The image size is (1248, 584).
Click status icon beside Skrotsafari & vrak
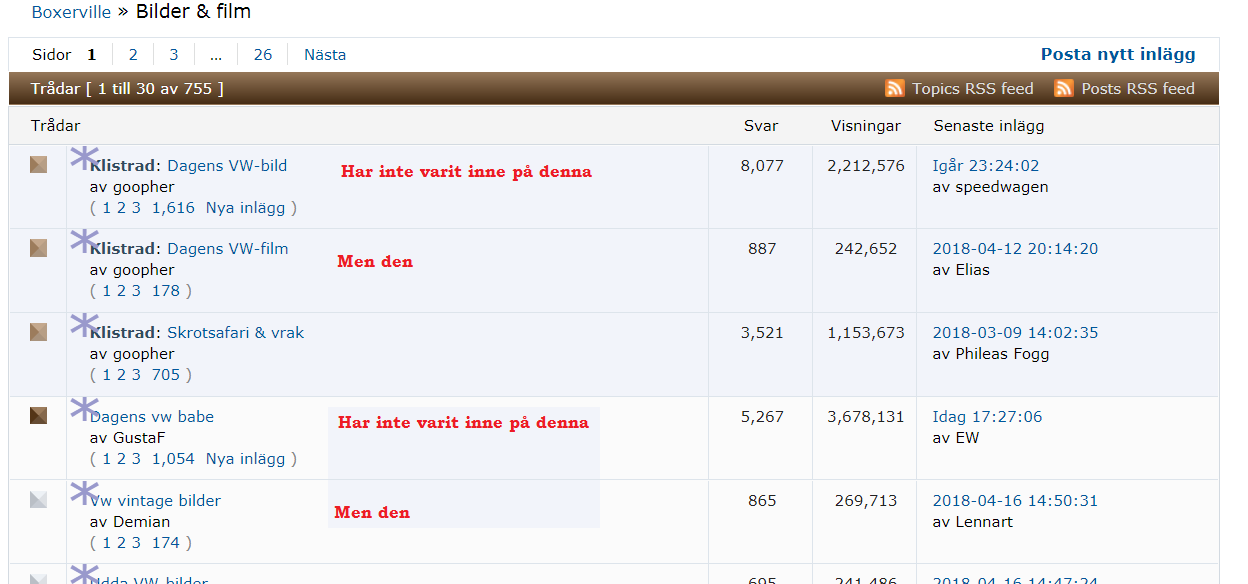tap(38, 332)
